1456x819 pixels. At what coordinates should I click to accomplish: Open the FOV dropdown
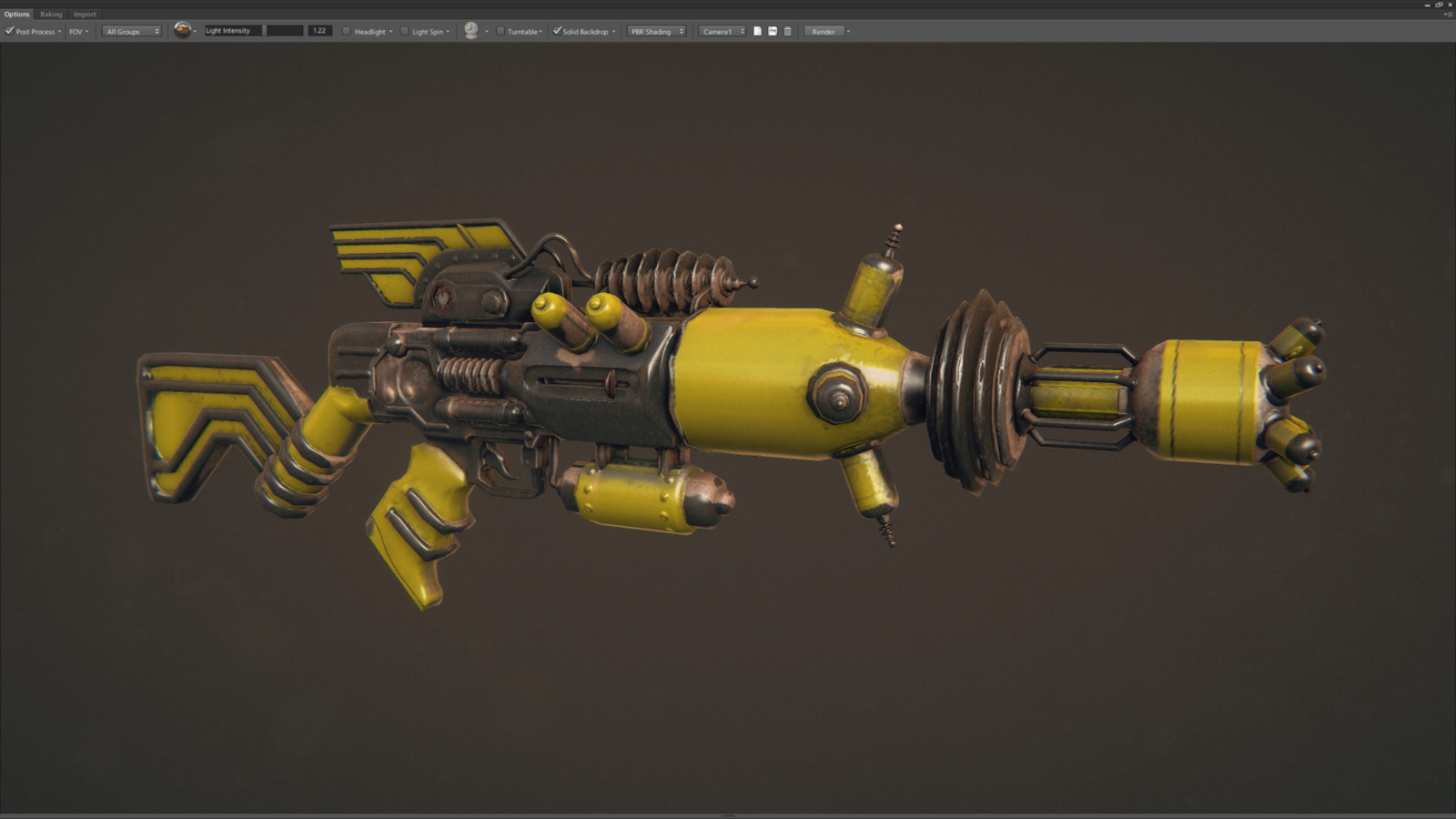pyautogui.click(x=76, y=31)
